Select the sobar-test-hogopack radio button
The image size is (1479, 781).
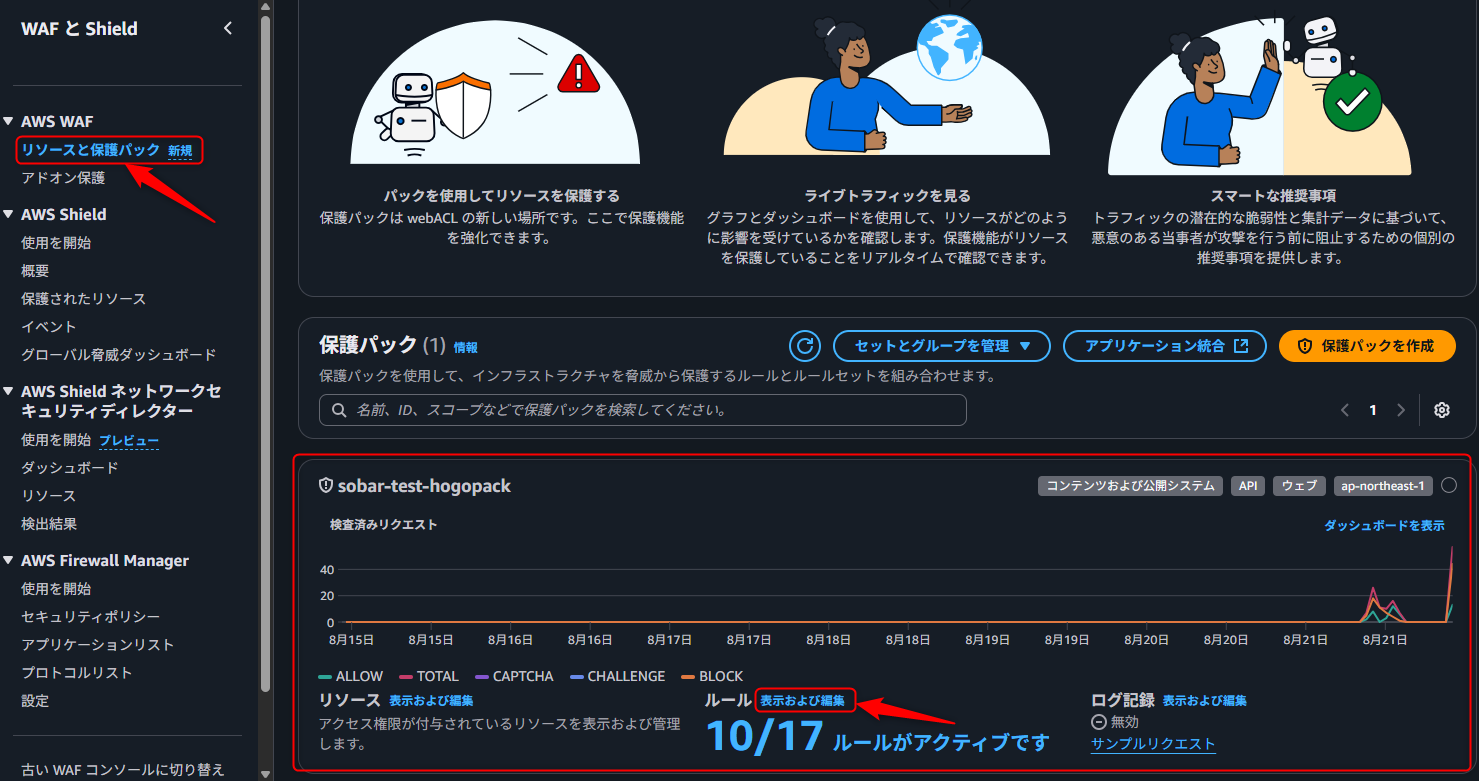(1449, 486)
